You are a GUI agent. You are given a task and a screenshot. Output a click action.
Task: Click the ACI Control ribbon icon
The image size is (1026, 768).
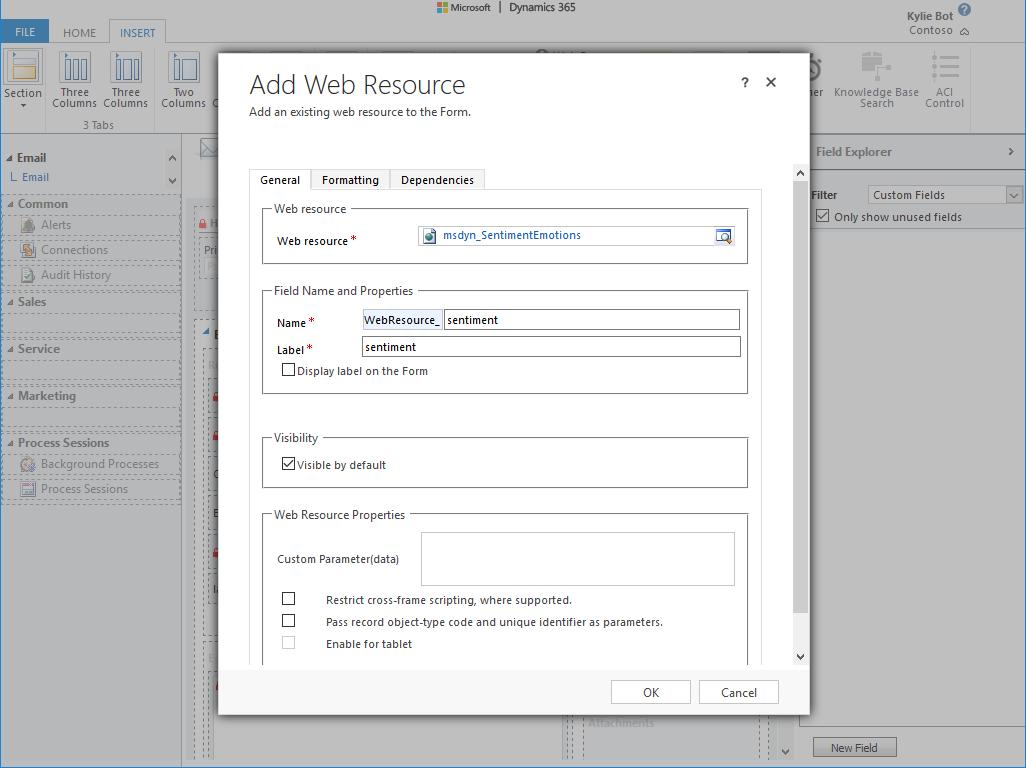click(x=944, y=67)
